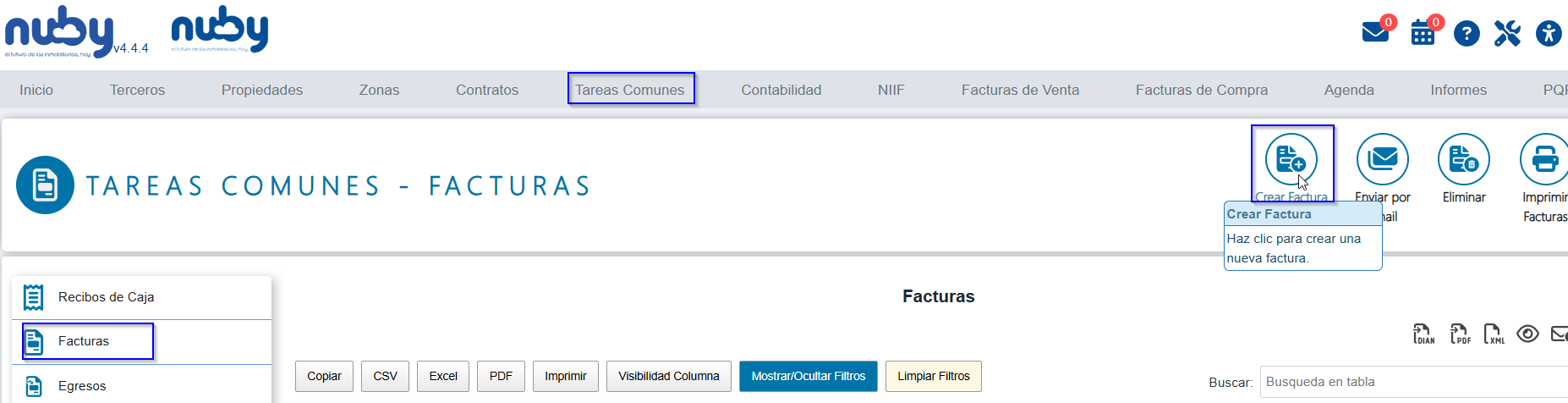Viewport: 1568px width, 403px height.
Task: Click the Imprimir Facturas printer icon
Action: coord(1545,159)
